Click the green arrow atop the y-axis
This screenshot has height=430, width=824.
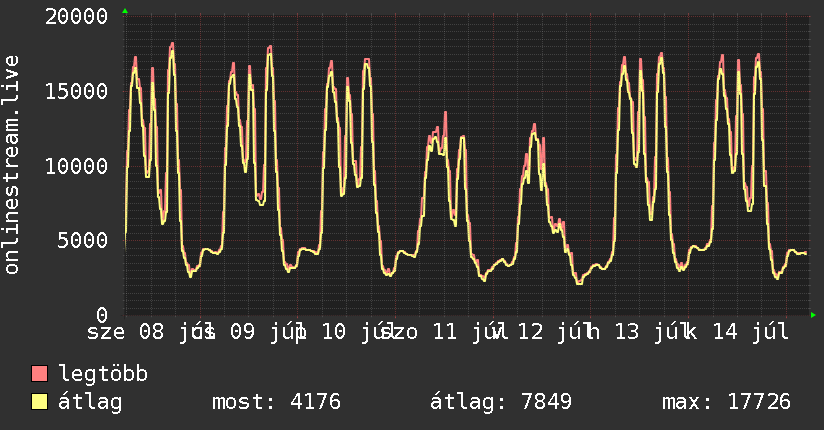[125, 11]
